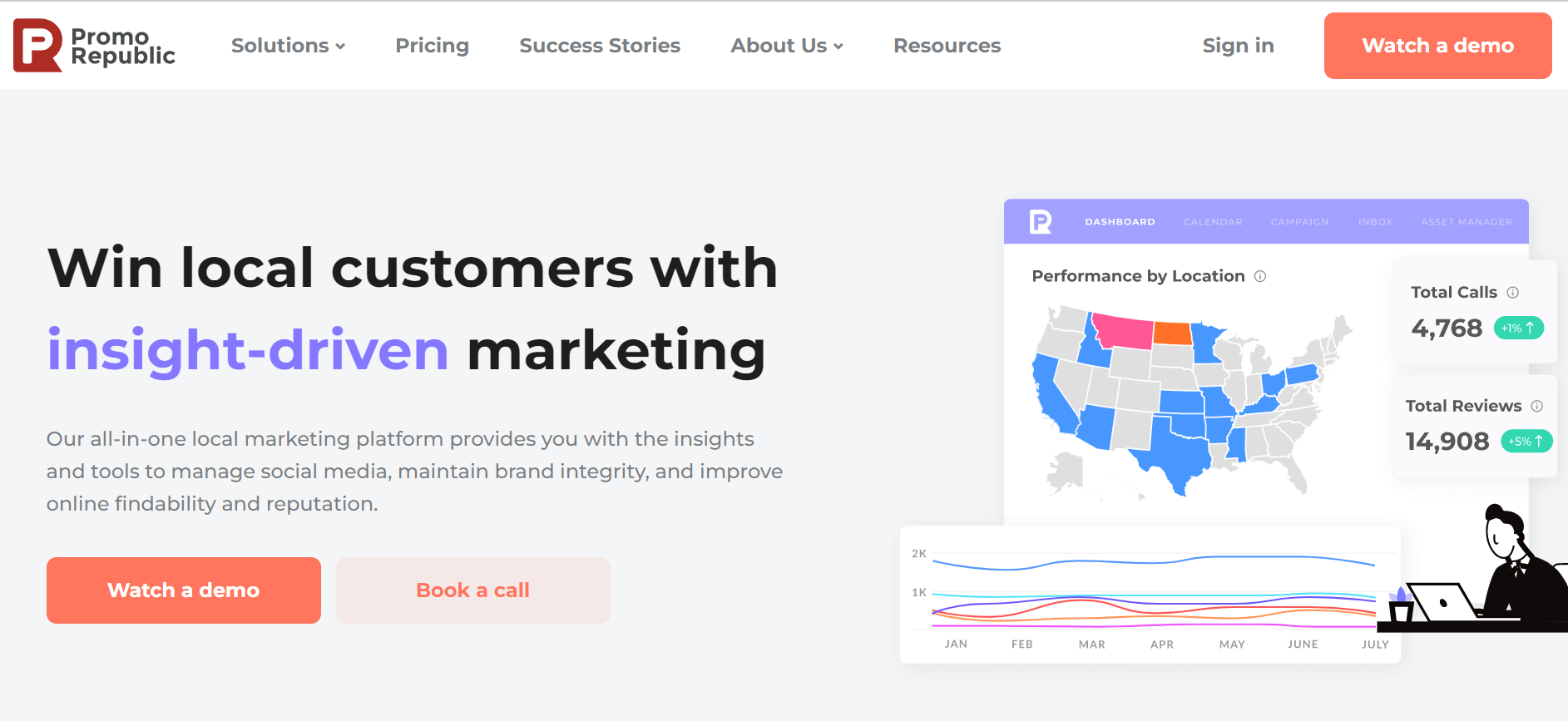Image resolution: width=1568 pixels, height=721 pixels.
Task: Click the +5% increase badge under Total Reviews
Action: click(x=1526, y=441)
